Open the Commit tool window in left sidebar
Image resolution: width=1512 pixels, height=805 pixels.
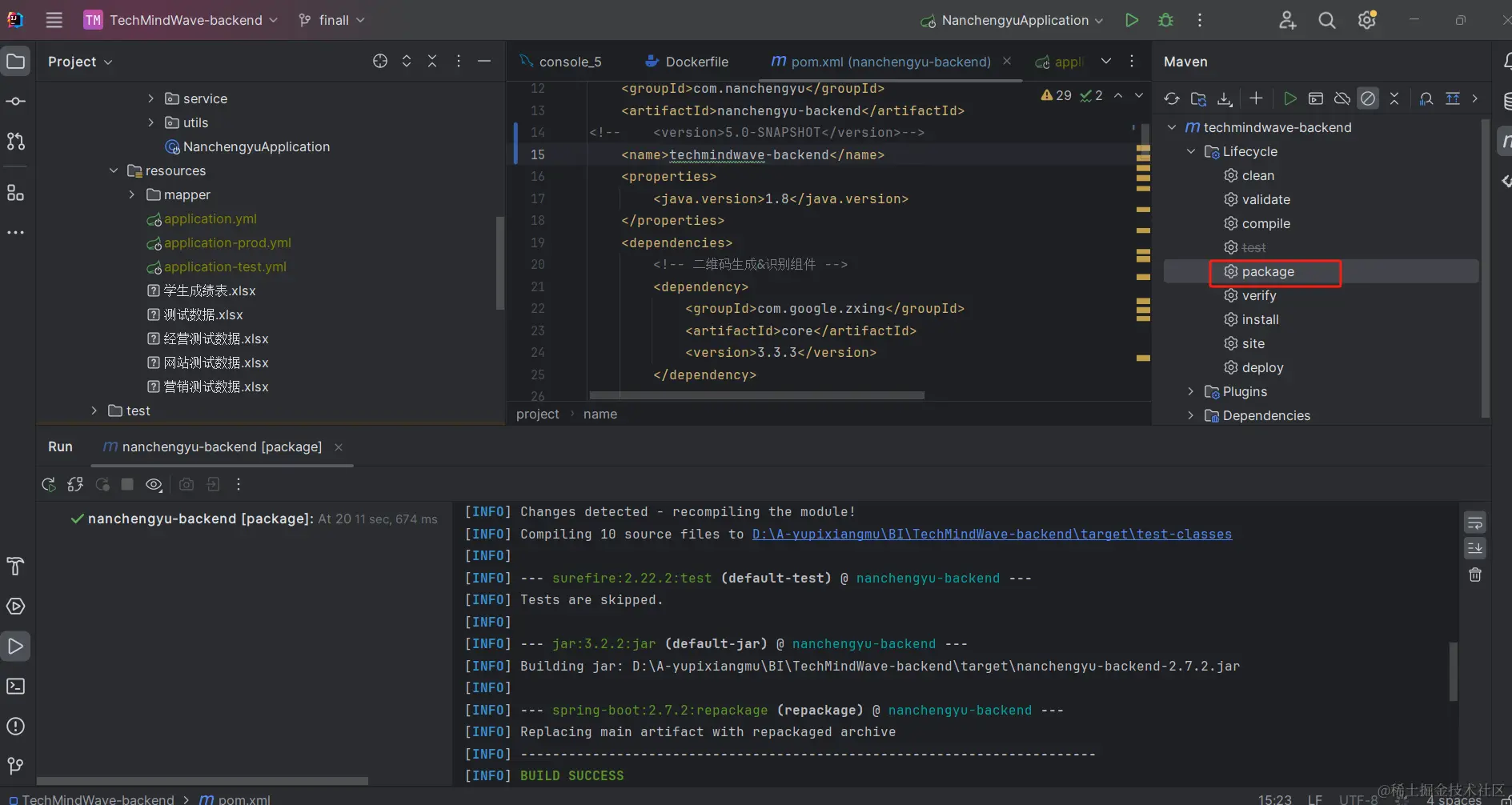[x=15, y=101]
